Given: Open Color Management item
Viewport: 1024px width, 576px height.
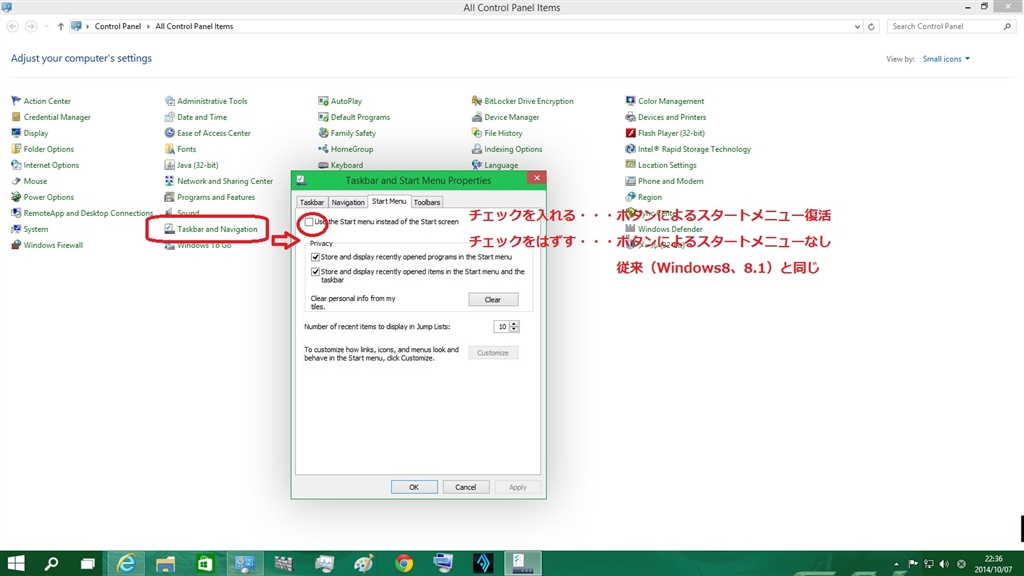Looking at the screenshot, I should coord(665,101).
